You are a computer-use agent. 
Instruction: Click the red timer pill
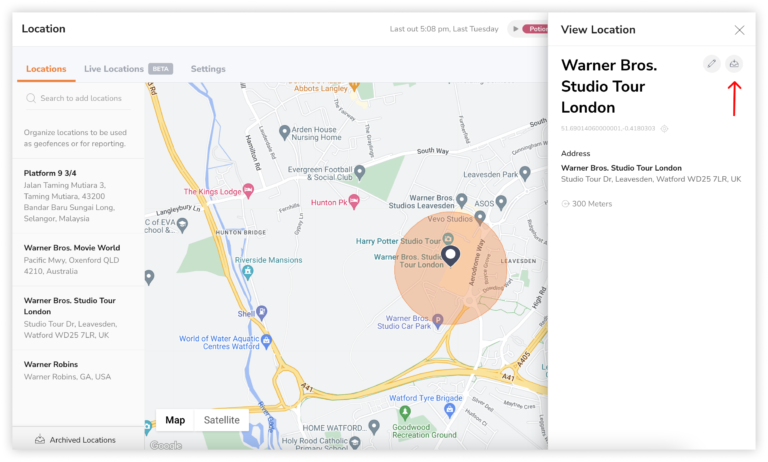coord(535,29)
